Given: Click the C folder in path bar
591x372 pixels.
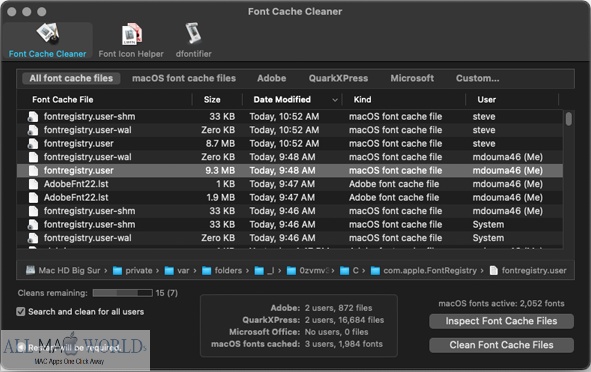Looking at the screenshot, I should [349, 271].
